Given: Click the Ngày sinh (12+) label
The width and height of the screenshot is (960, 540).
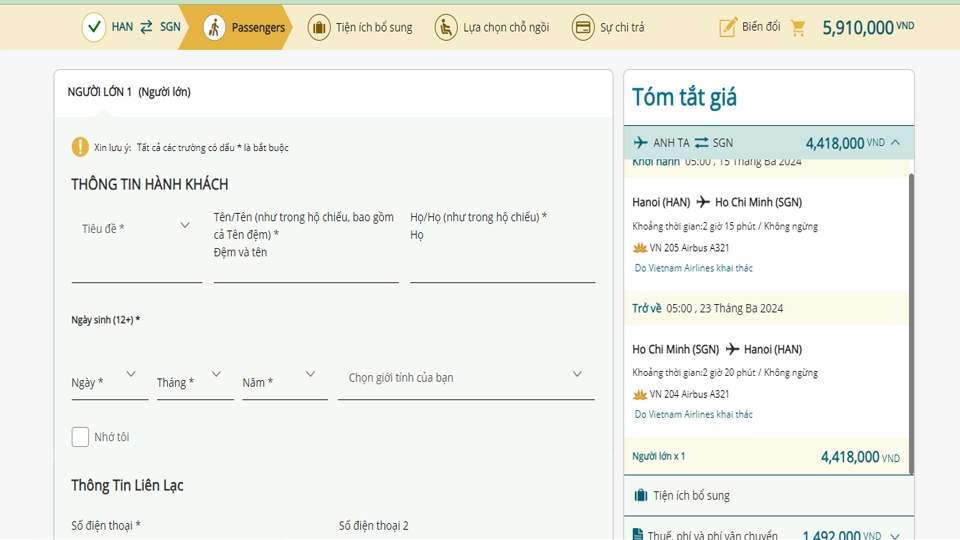Looking at the screenshot, I should tap(106, 320).
